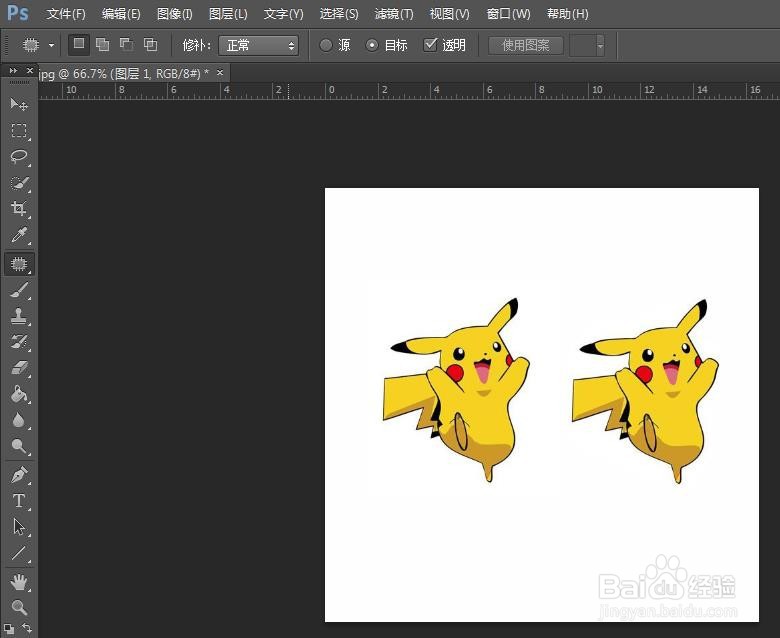Select the Pen tool

tap(19, 475)
